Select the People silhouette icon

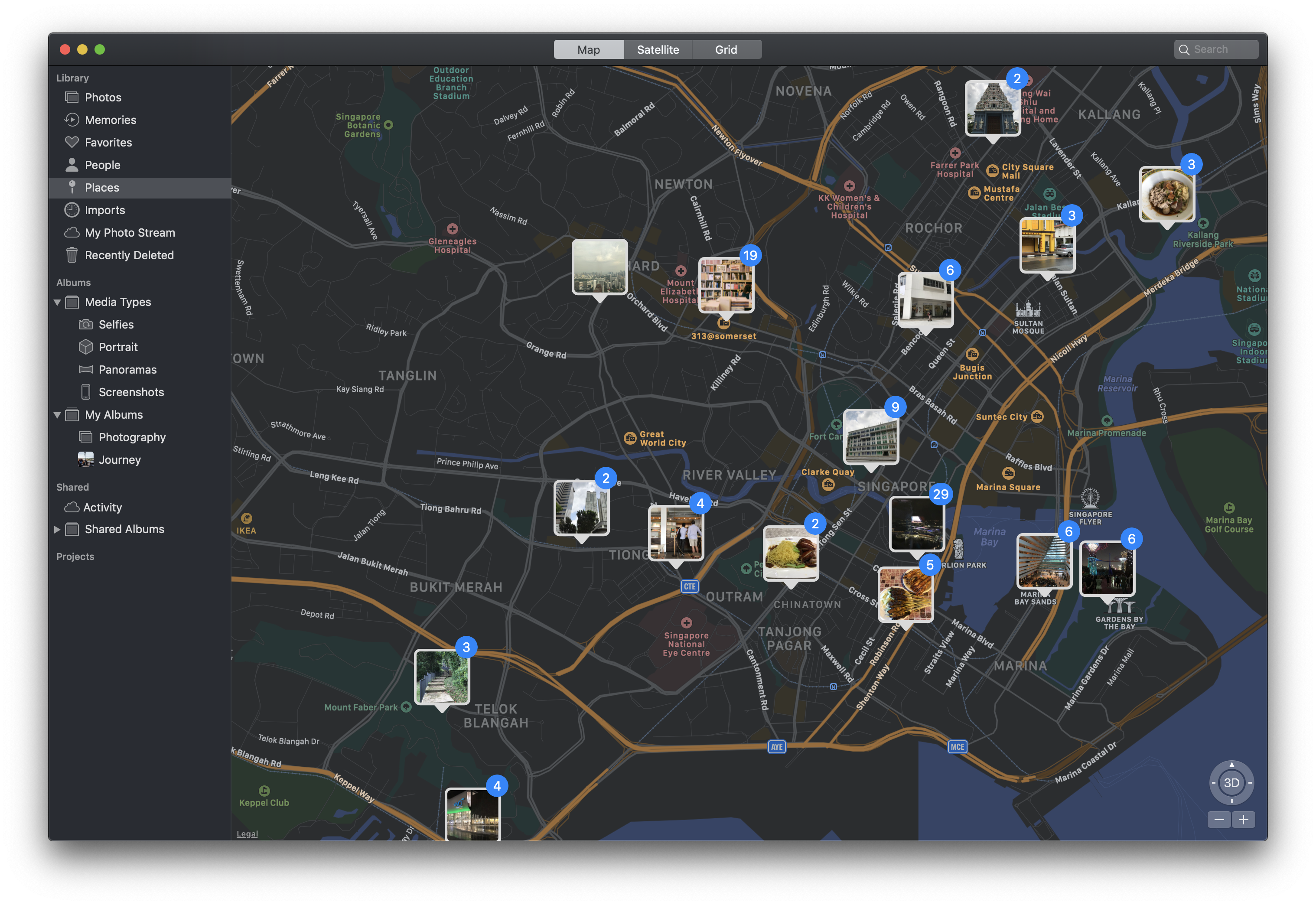(72, 165)
